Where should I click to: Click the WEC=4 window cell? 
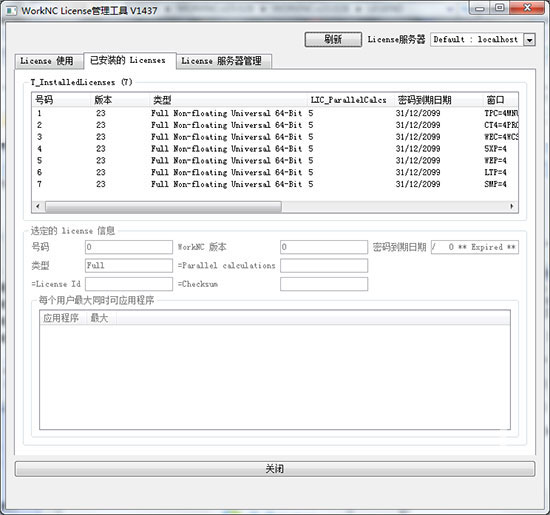(x=501, y=137)
